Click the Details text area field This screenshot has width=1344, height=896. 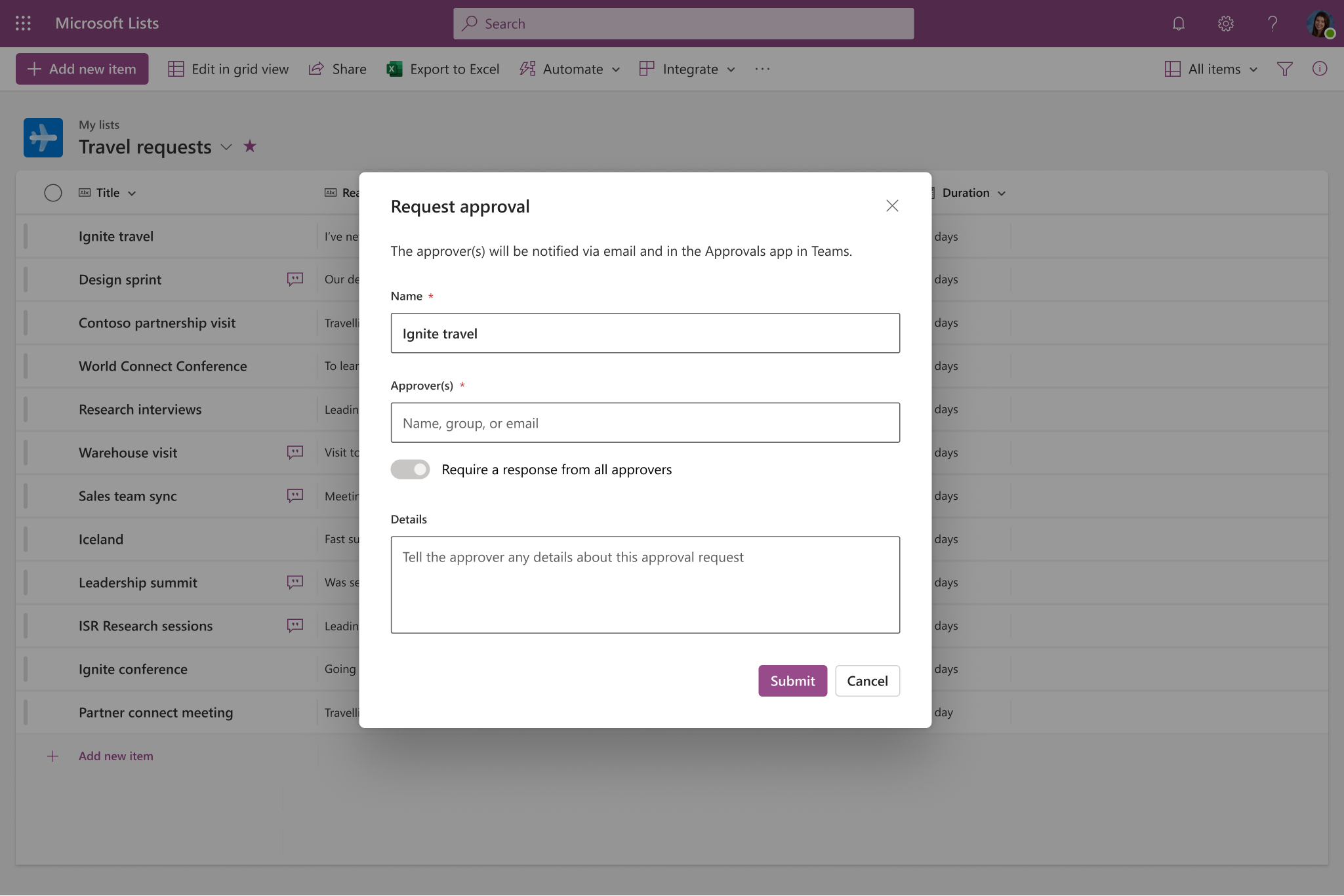tap(645, 584)
